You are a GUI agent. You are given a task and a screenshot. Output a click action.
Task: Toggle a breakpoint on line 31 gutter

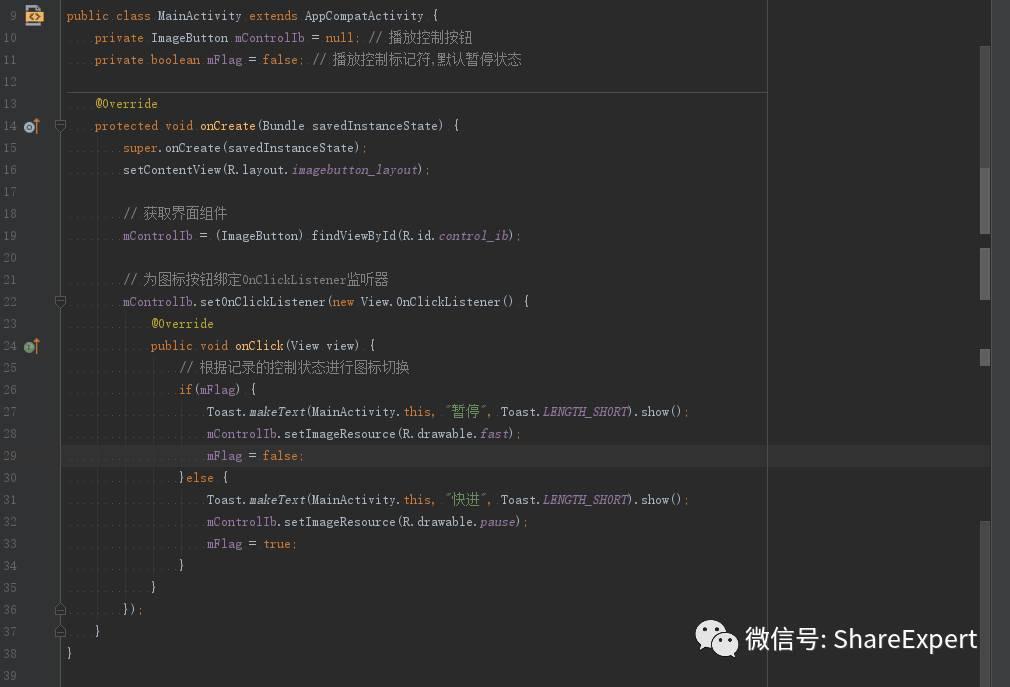44,499
